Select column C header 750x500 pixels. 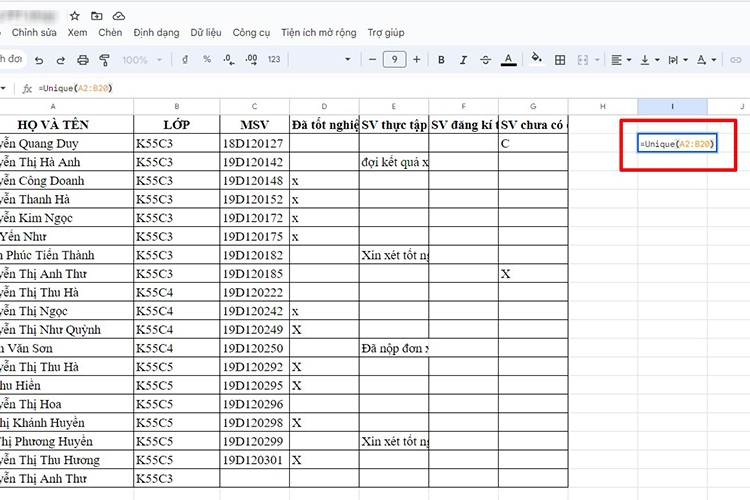pyautogui.click(x=254, y=106)
